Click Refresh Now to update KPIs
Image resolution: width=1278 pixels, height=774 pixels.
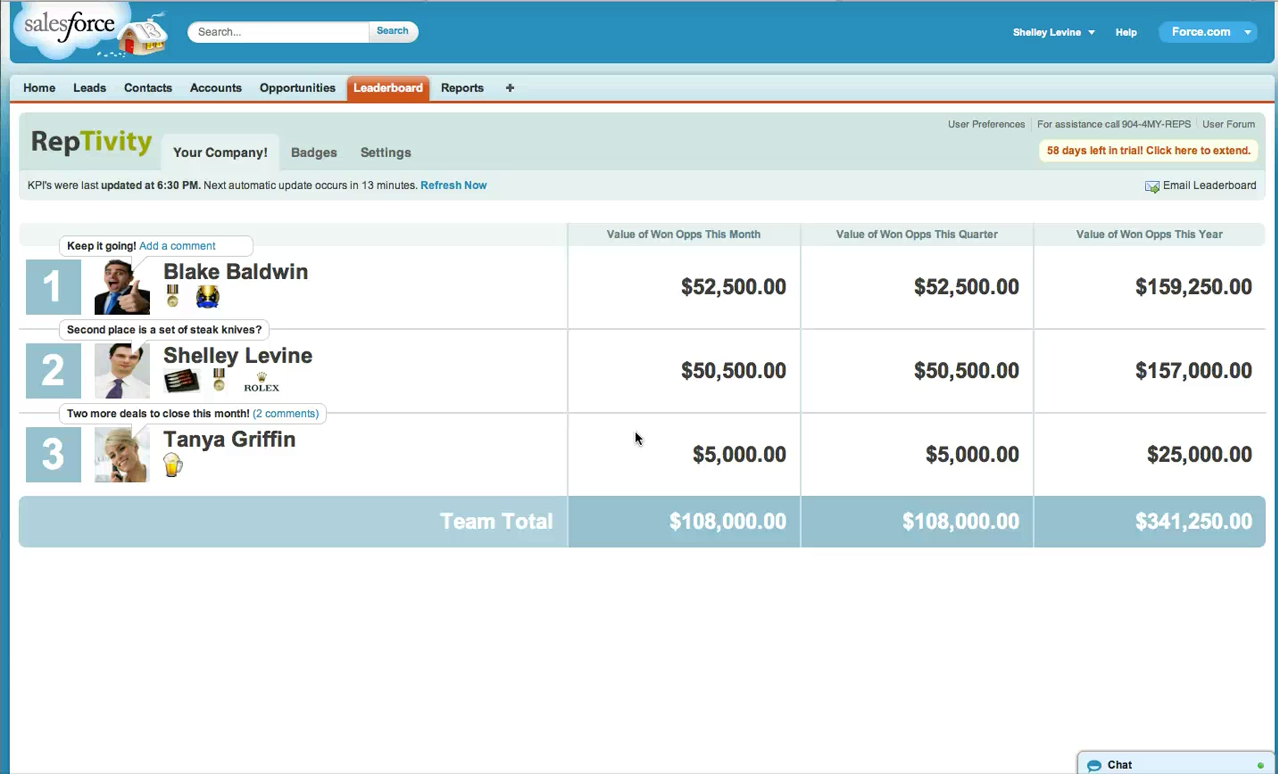click(x=453, y=185)
